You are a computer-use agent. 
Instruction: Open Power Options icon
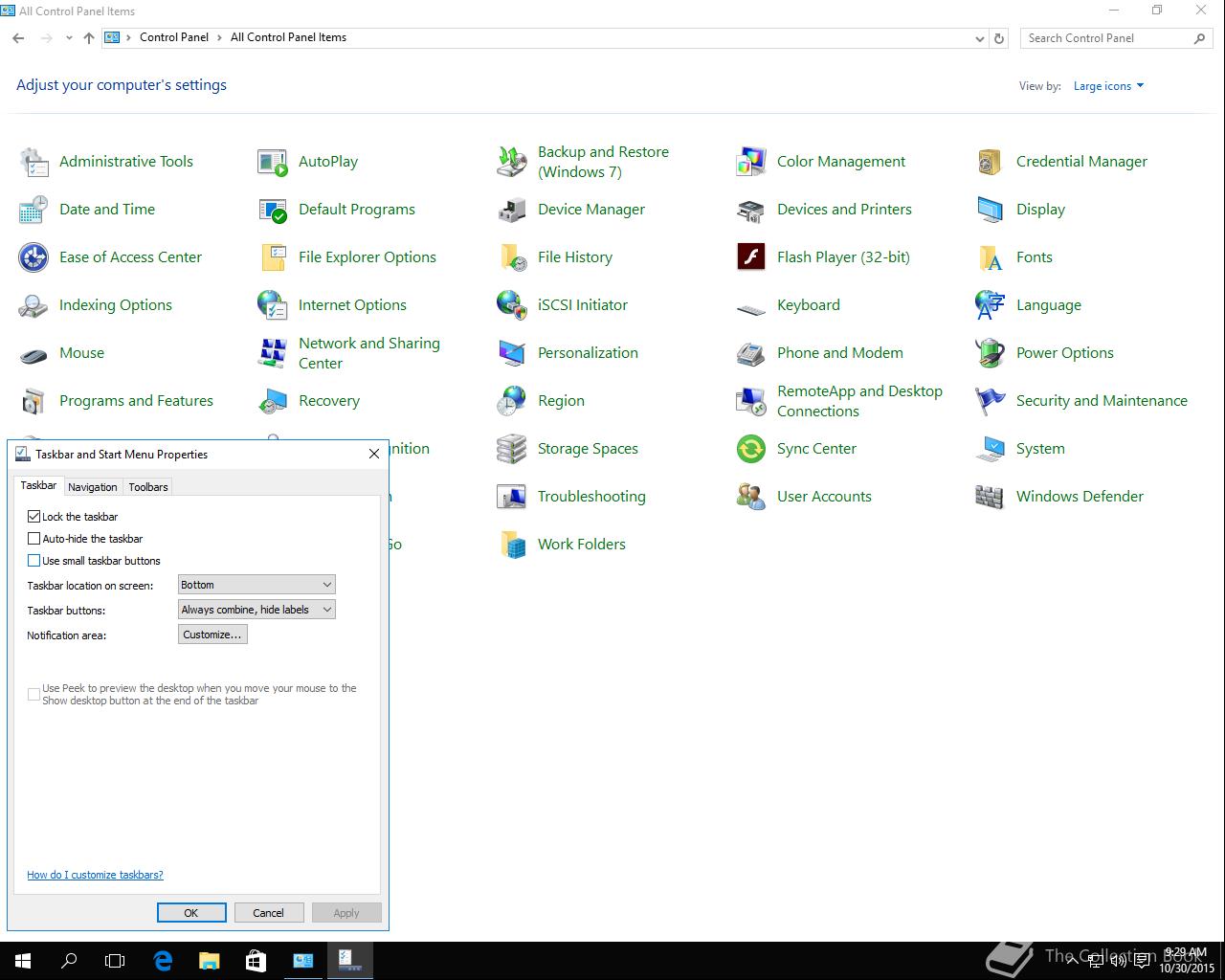(991, 353)
